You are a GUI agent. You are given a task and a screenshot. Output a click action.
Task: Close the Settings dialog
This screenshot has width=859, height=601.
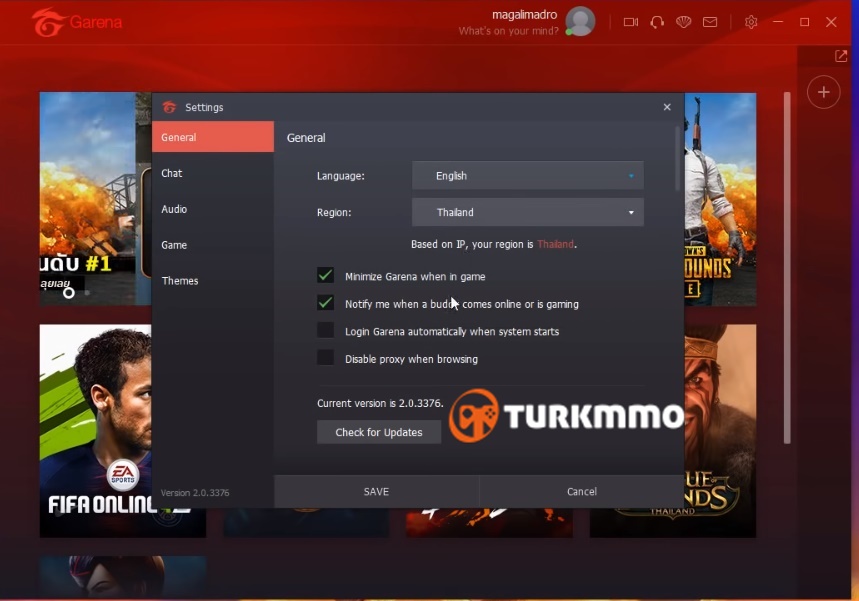[x=667, y=107]
